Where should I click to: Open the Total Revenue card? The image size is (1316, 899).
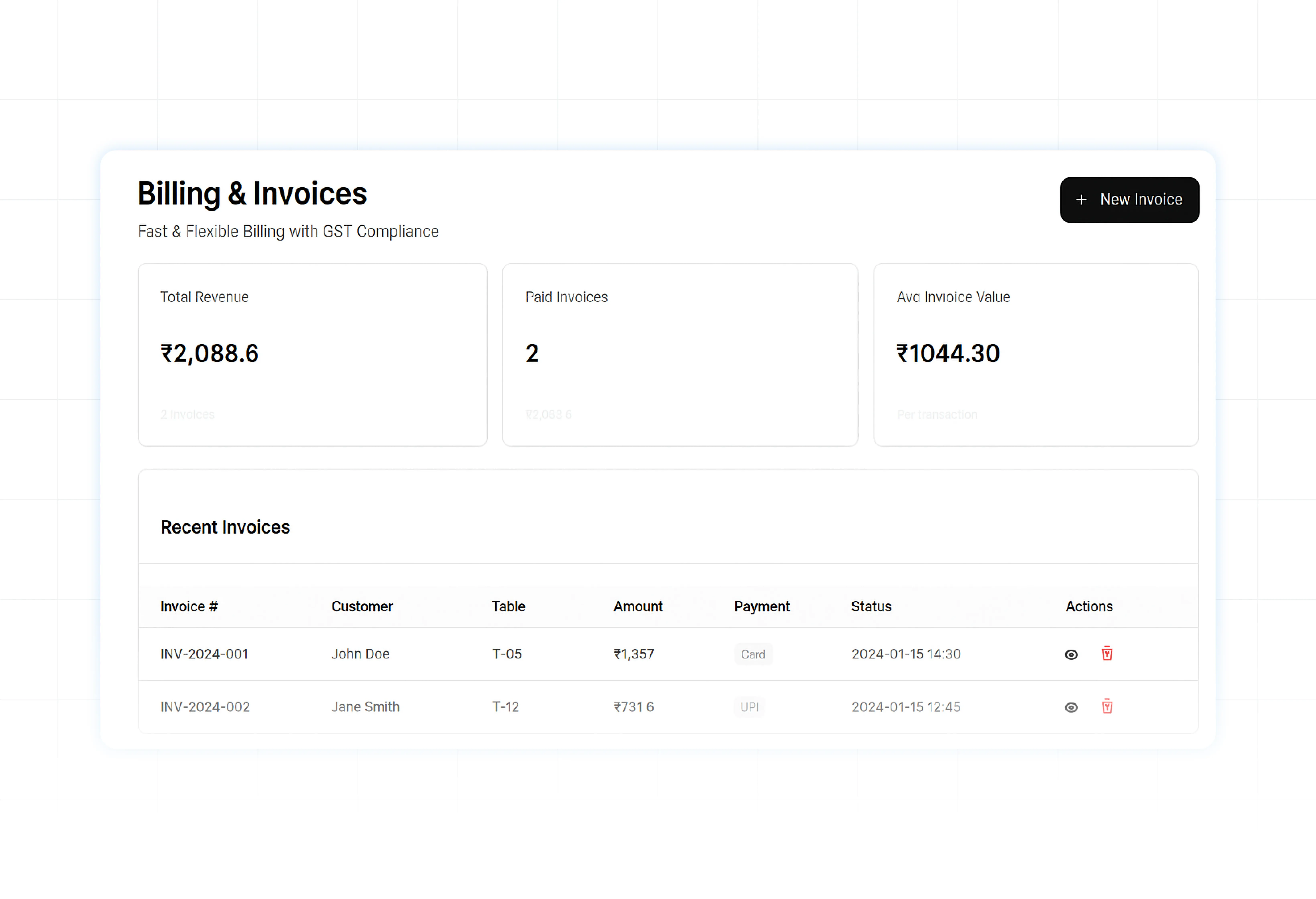click(x=313, y=355)
